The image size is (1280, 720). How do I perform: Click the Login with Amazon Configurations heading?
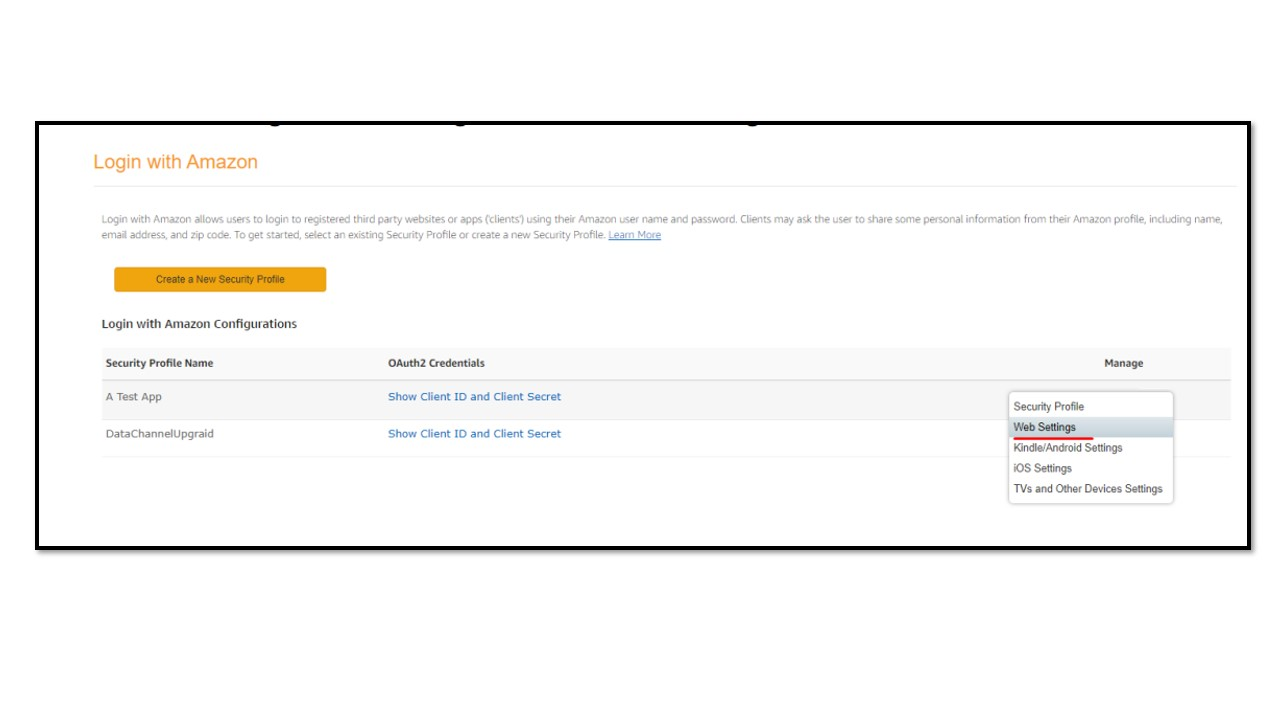click(x=199, y=324)
